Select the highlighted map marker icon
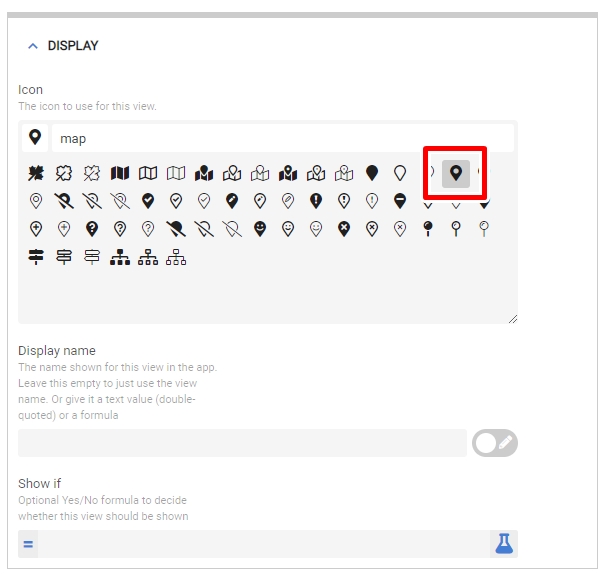Screen dimensions: 606x576 [456, 173]
